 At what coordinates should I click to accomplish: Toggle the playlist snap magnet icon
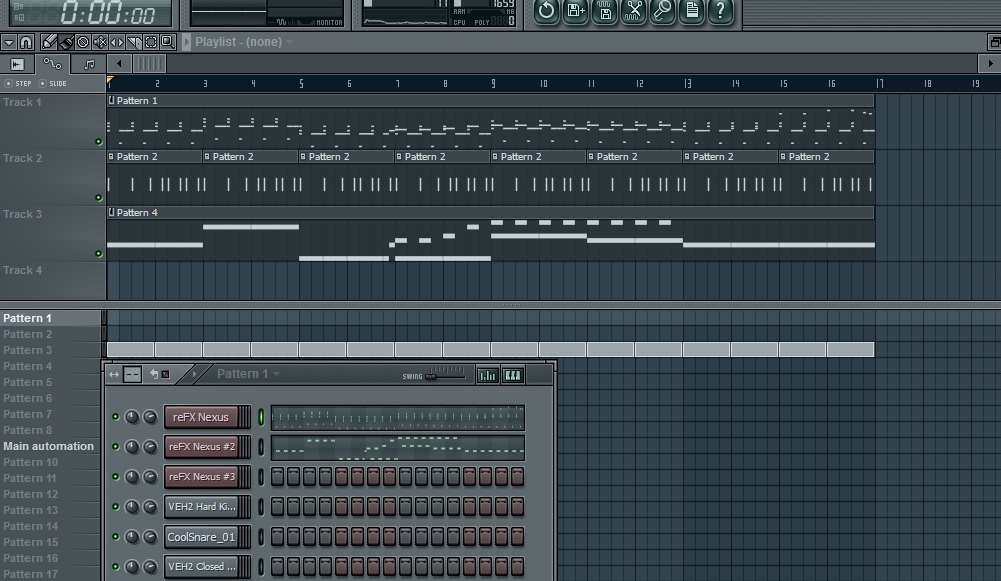tap(26, 42)
